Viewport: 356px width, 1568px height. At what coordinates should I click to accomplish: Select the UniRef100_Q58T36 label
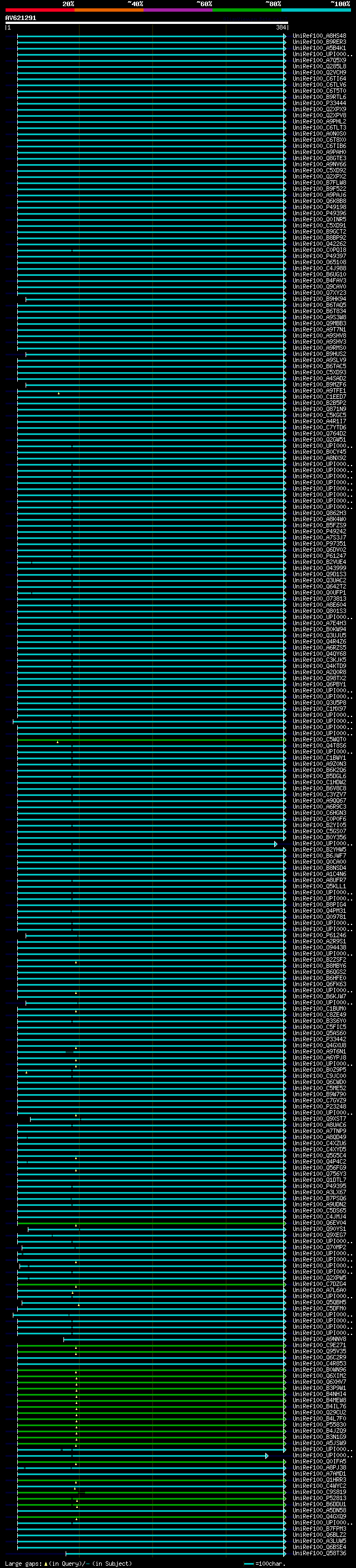coord(319,1554)
